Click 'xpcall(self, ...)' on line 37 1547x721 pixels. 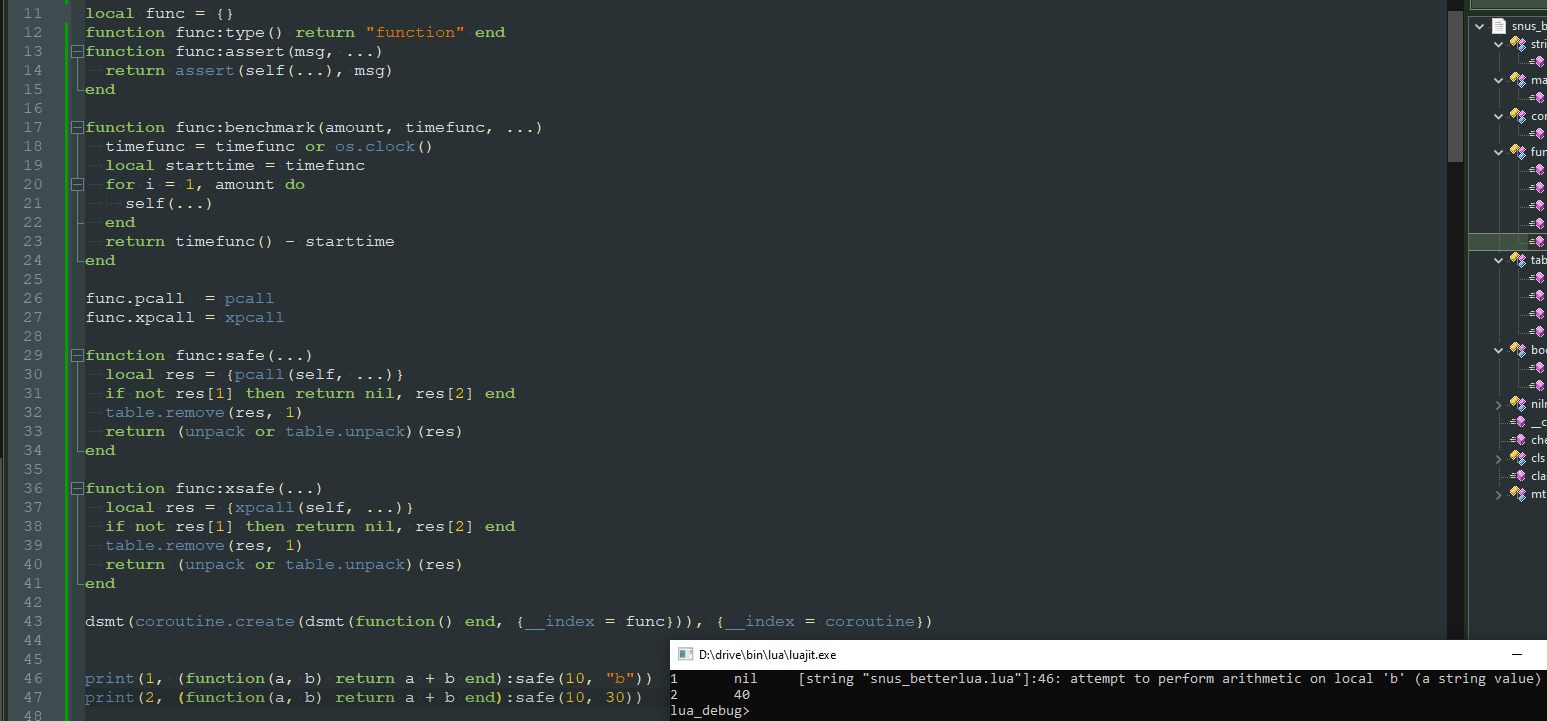coord(320,507)
